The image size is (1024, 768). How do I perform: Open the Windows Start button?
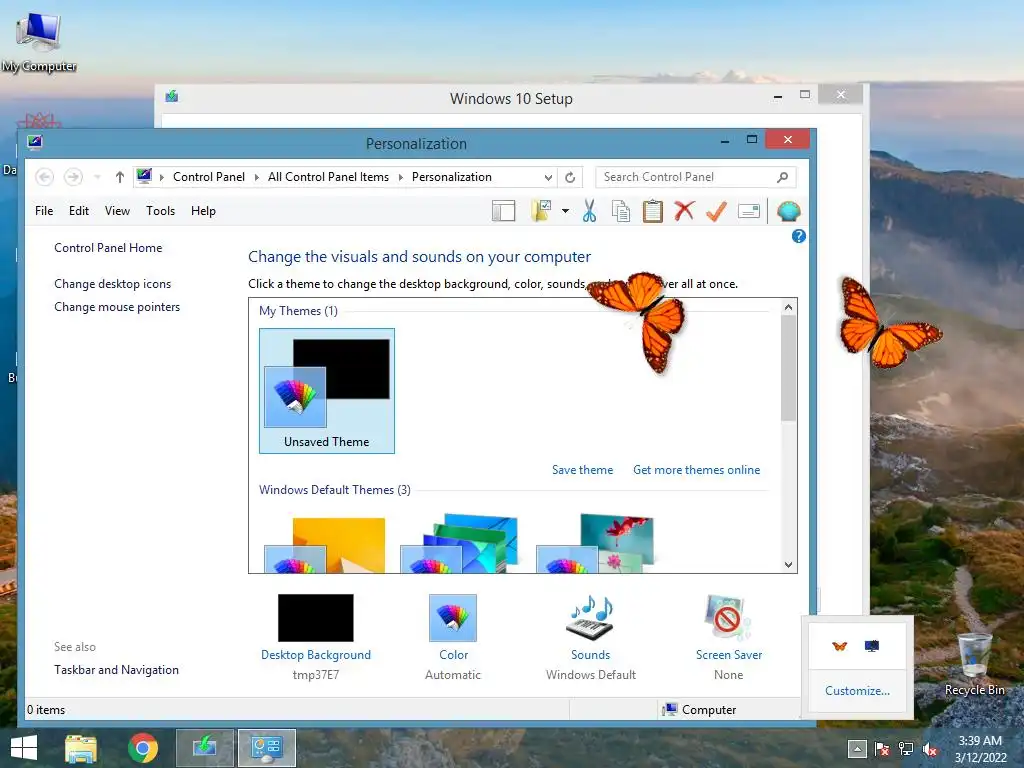tap(24, 748)
